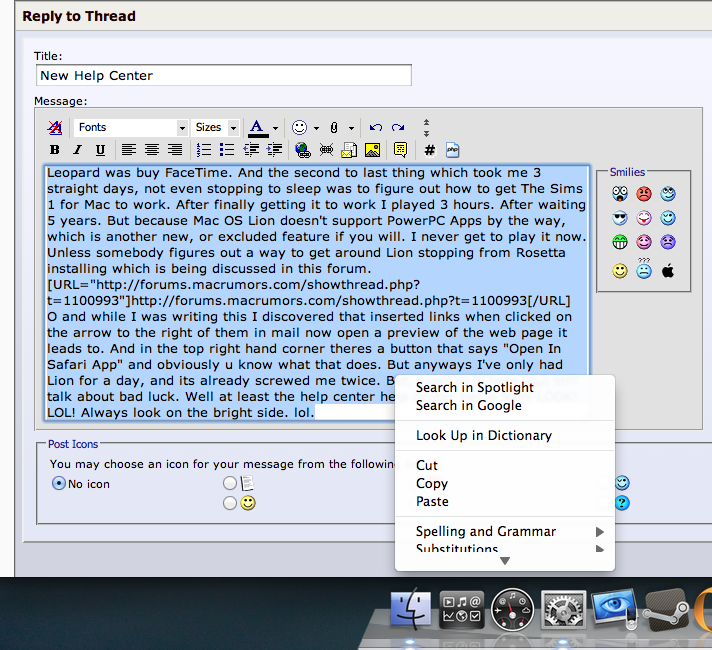Click the Wrap PHP tags icon

453,150
